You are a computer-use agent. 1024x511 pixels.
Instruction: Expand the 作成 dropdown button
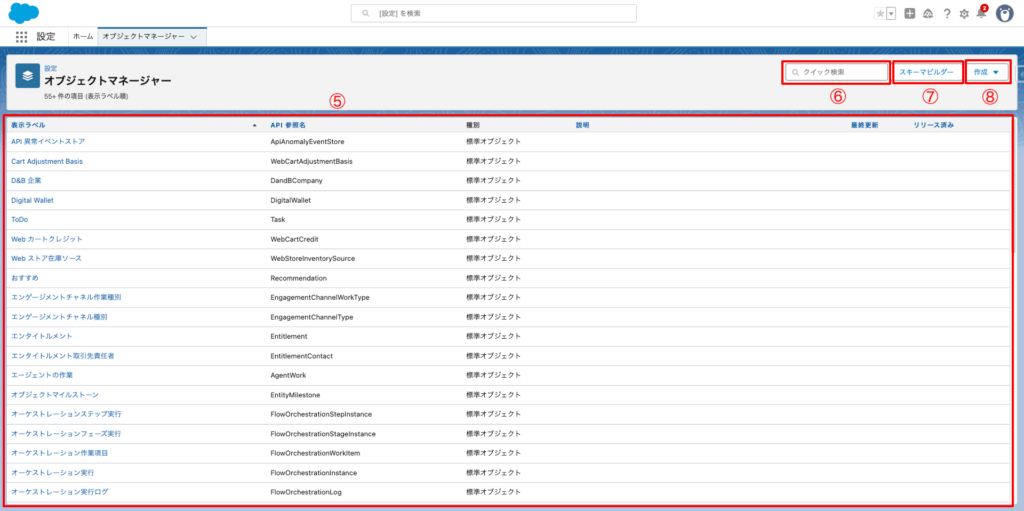[987, 72]
